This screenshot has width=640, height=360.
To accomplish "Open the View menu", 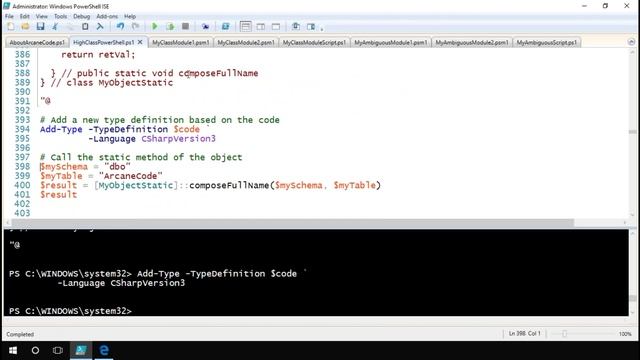I will (42, 16).
